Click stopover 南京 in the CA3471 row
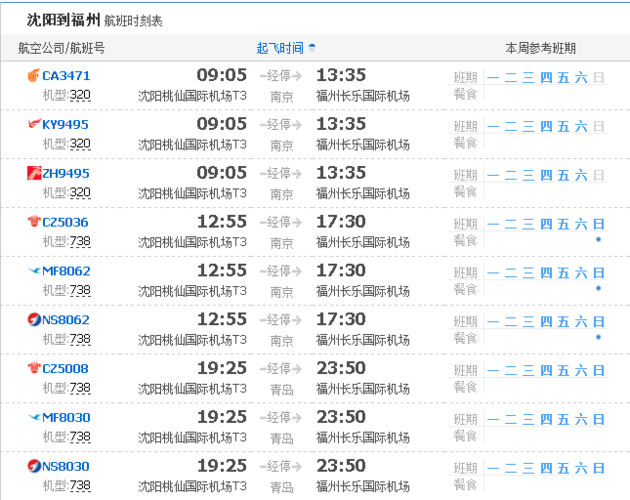The image size is (630, 500). click(282, 96)
